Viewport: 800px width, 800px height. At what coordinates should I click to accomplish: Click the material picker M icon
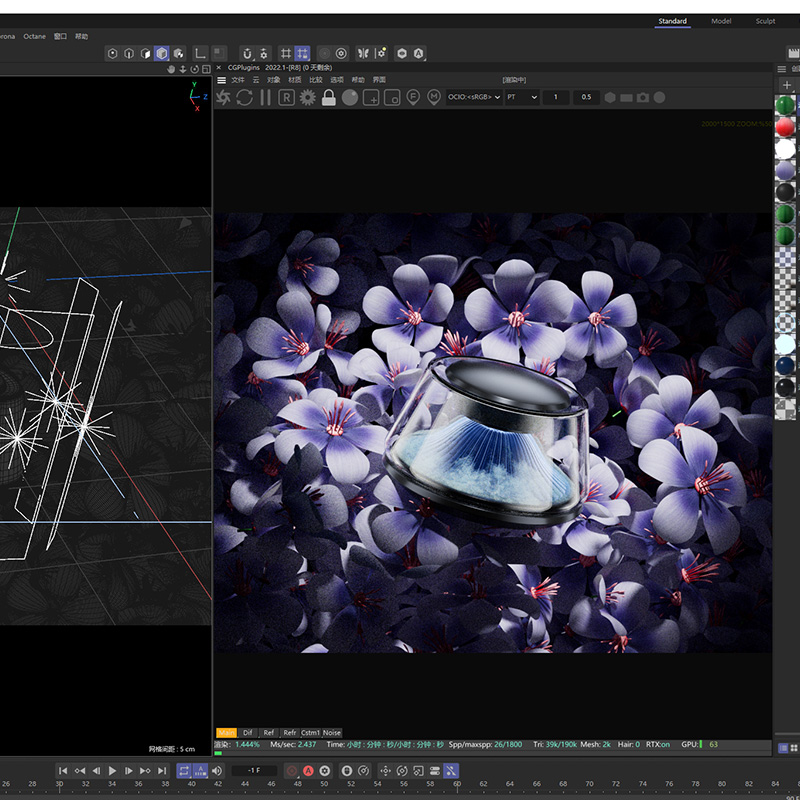tap(434, 97)
